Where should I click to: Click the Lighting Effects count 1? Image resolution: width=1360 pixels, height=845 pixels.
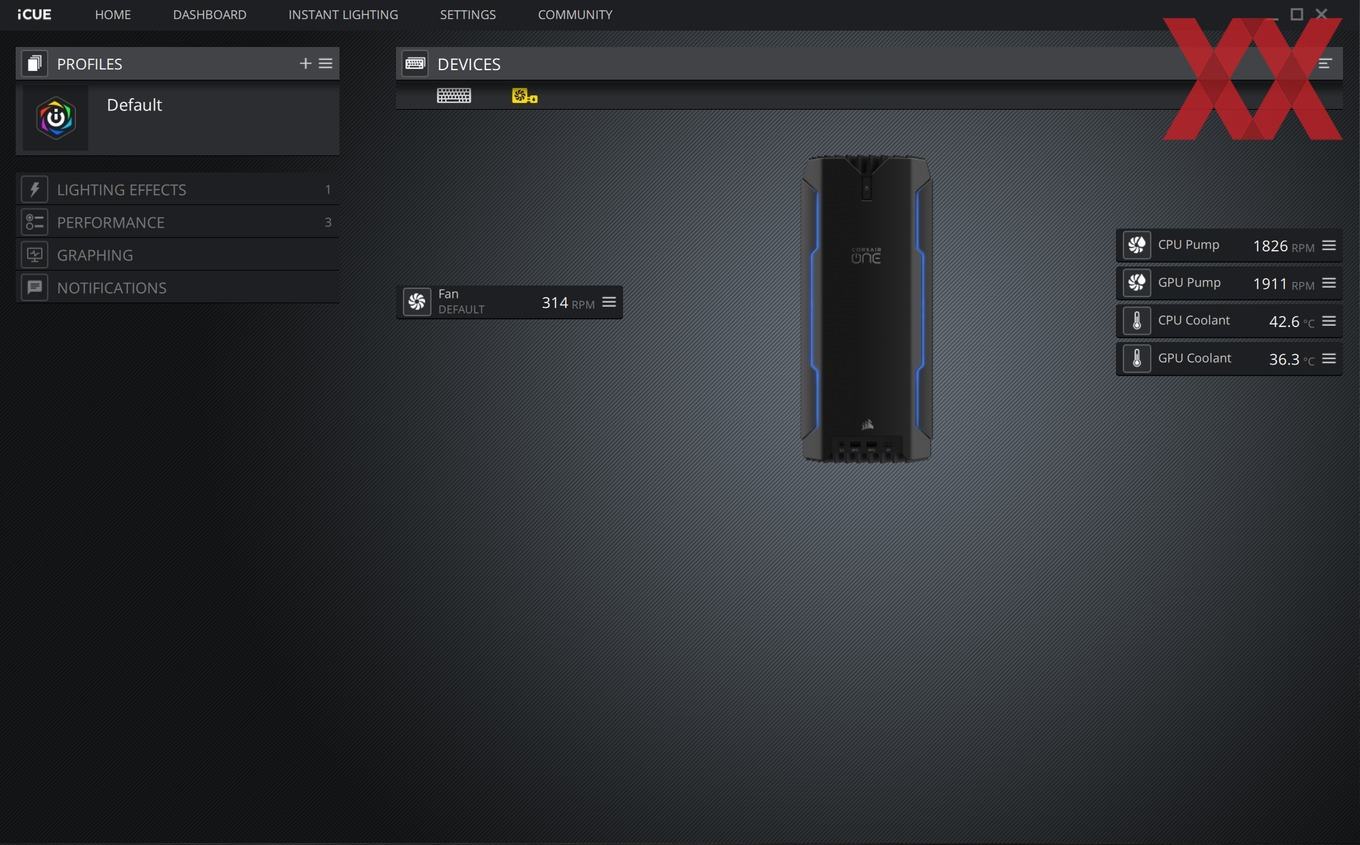328,189
